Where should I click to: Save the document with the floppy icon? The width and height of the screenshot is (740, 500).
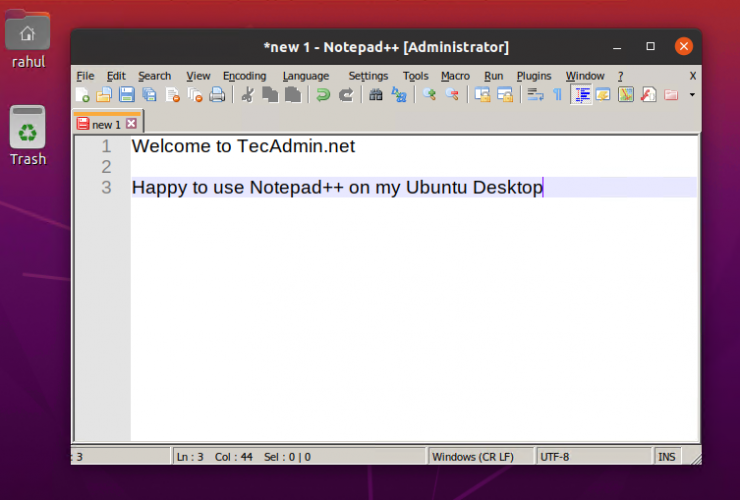(127, 95)
